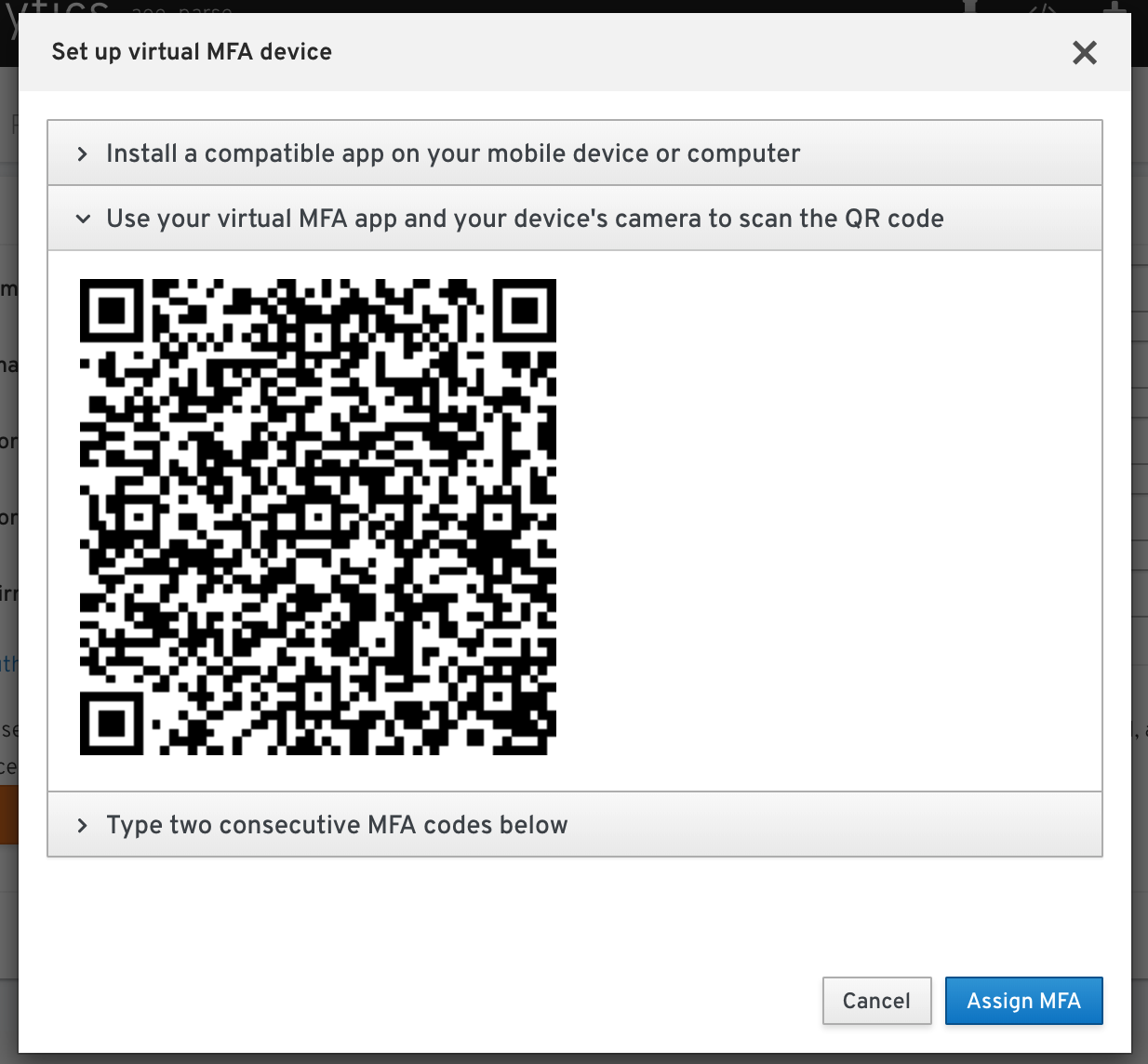Expand chevron beside Install a compatible app
The width and height of the screenshot is (1148, 1064).
(83, 153)
